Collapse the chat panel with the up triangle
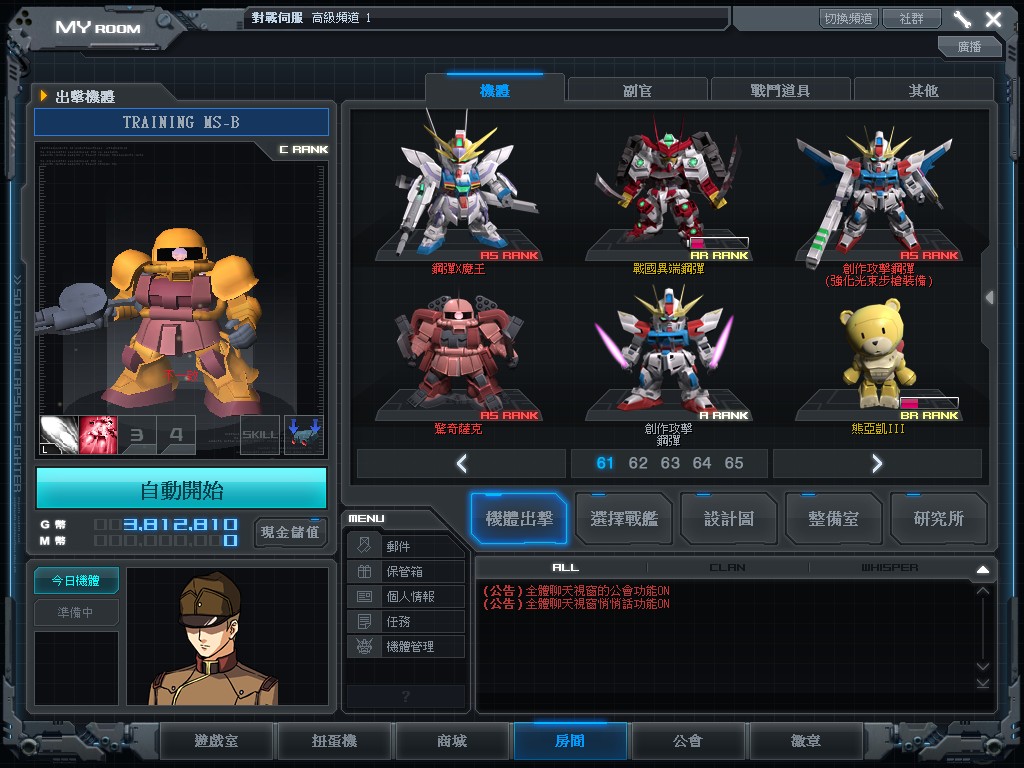The image size is (1024, 768). click(982, 569)
